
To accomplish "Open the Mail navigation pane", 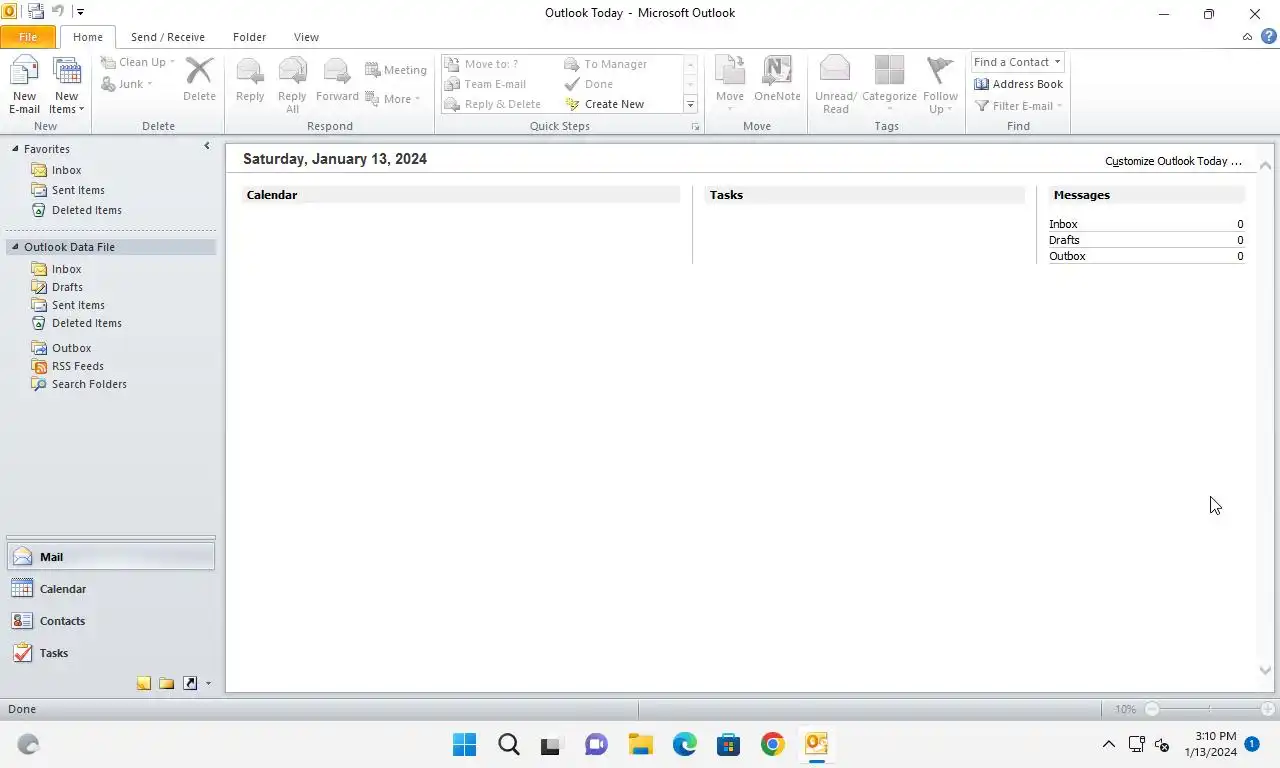I will [x=111, y=557].
